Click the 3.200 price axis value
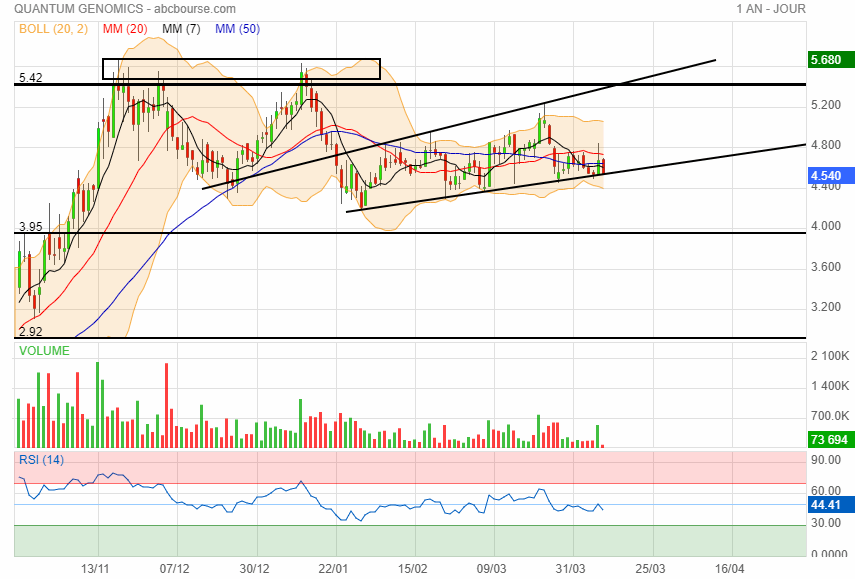Screen dimensions: 855x579 coord(826,307)
